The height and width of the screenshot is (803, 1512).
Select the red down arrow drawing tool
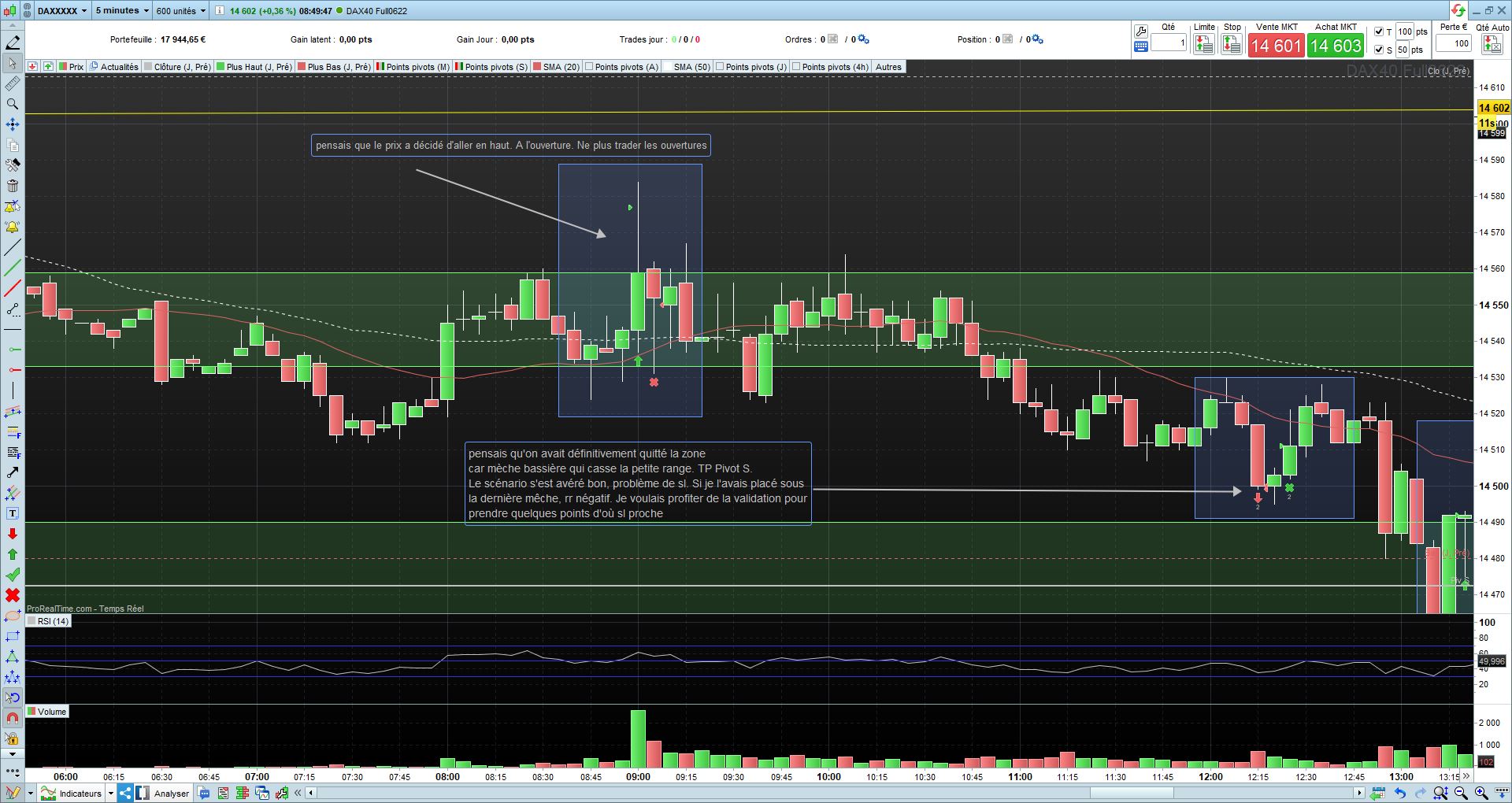point(12,534)
